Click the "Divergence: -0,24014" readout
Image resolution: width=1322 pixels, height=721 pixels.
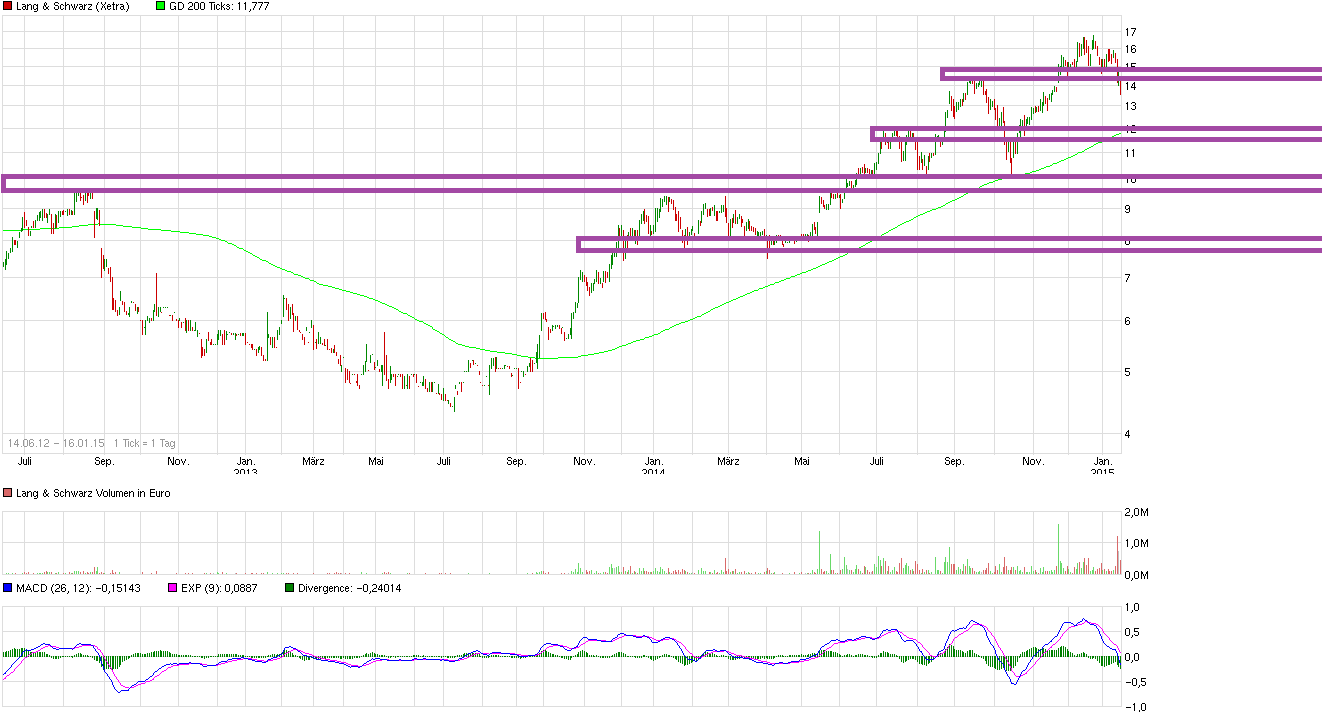point(350,588)
